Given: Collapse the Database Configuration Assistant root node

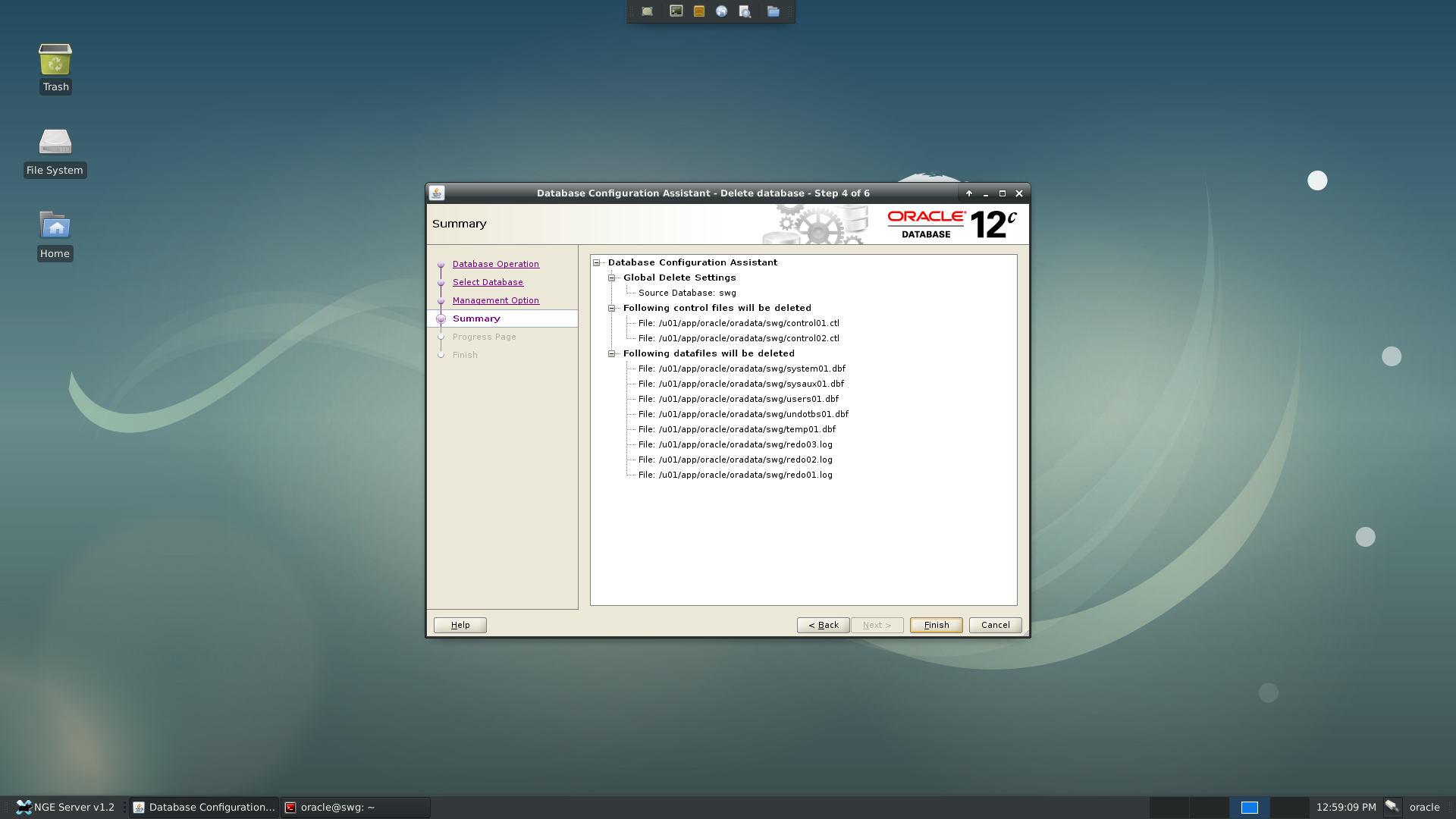Looking at the screenshot, I should click(x=597, y=262).
